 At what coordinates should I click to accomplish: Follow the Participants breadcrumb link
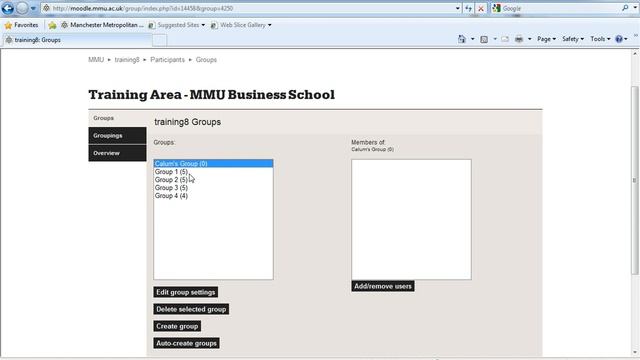[x=167, y=60]
